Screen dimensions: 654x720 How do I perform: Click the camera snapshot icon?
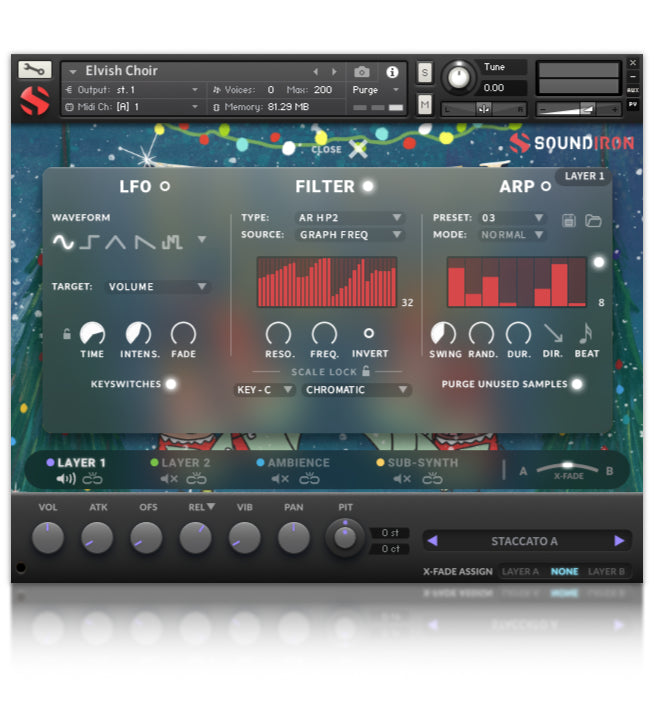(362, 72)
